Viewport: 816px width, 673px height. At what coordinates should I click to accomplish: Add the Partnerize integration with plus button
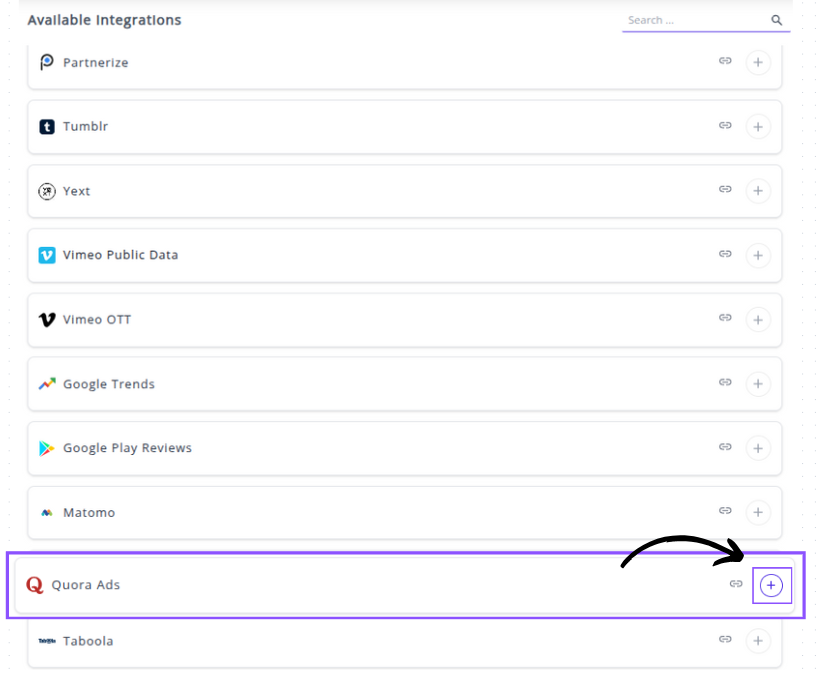(758, 63)
